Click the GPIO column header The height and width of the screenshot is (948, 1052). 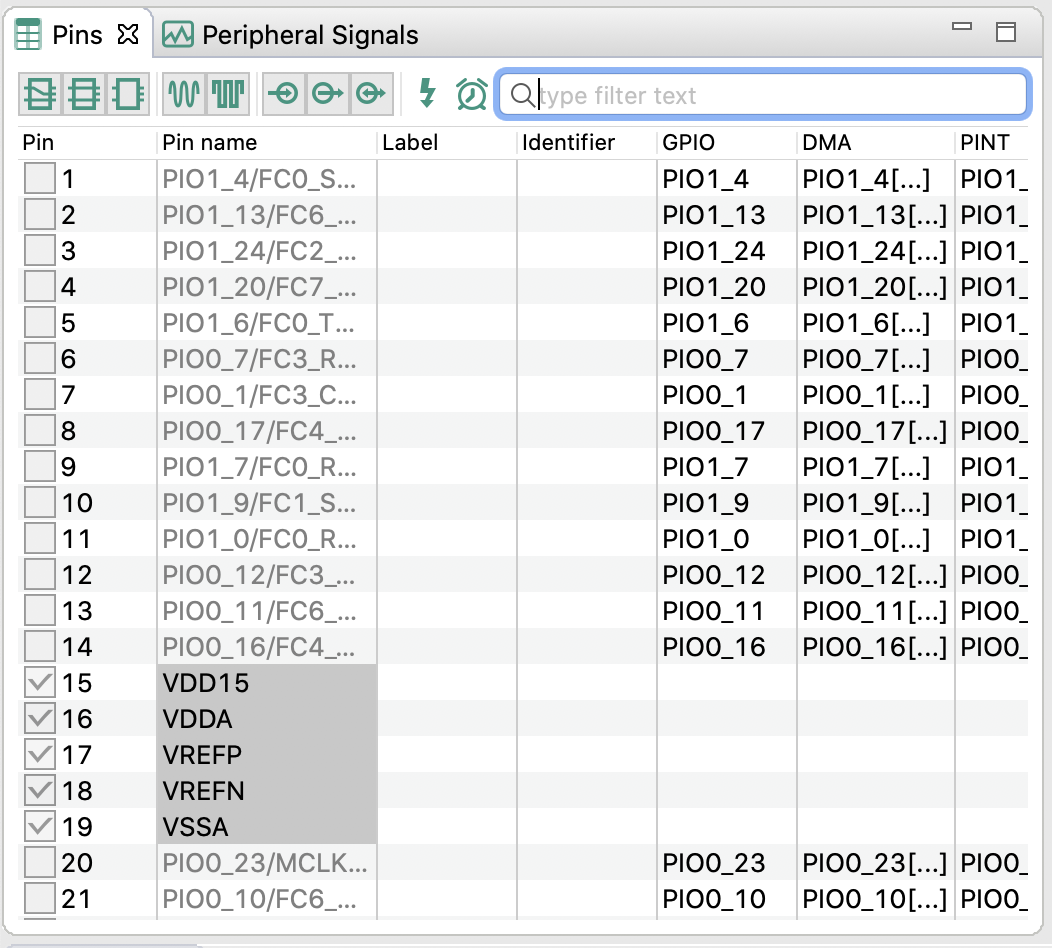tap(689, 143)
